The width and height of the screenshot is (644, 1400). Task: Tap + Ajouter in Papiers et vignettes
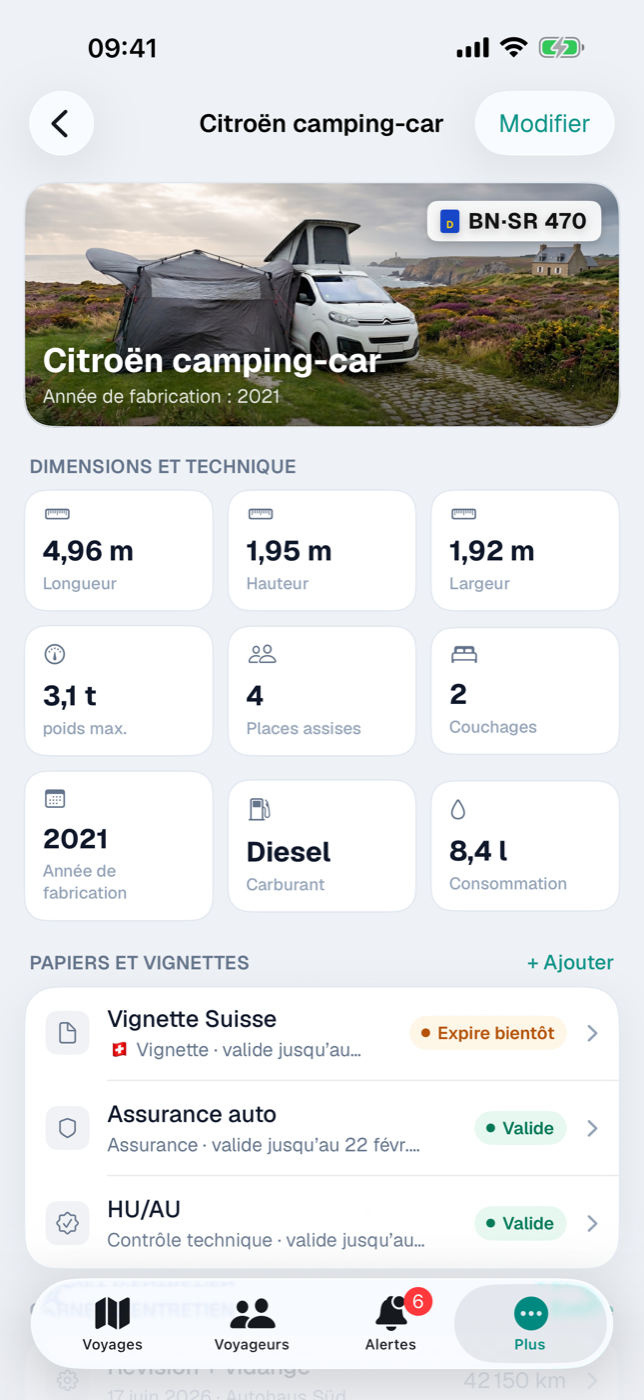pyautogui.click(x=570, y=962)
